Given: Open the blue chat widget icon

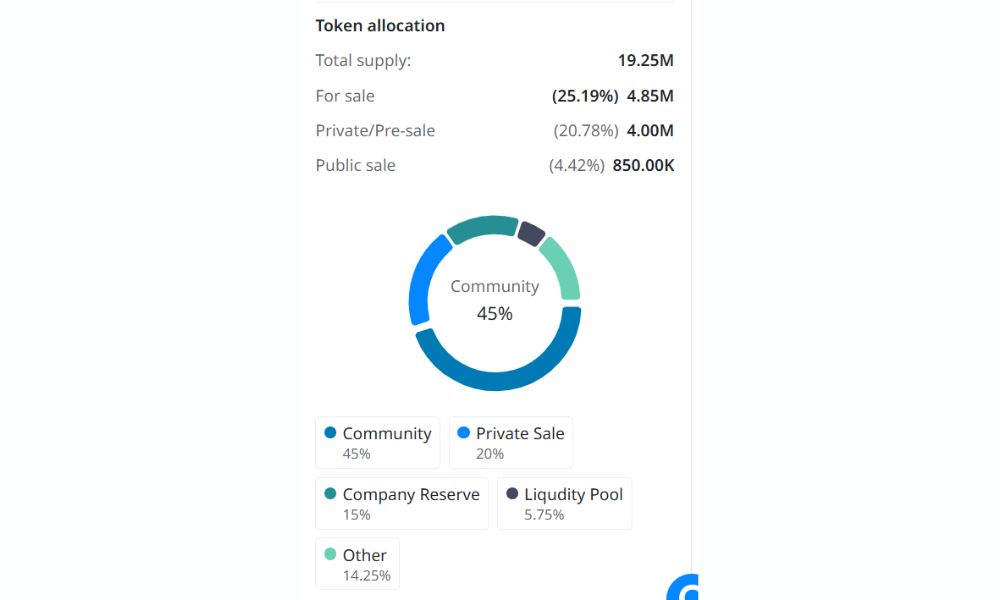Looking at the screenshot, I should pyautogui.click(x=686, y=588).
